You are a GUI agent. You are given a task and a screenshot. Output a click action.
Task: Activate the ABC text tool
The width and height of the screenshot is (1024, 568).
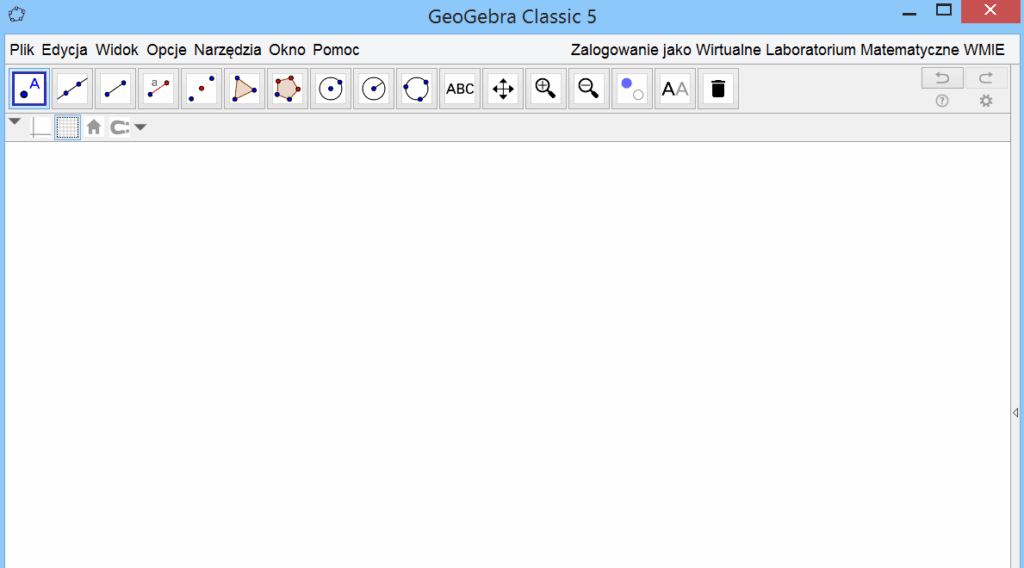[x=460, y=89]
